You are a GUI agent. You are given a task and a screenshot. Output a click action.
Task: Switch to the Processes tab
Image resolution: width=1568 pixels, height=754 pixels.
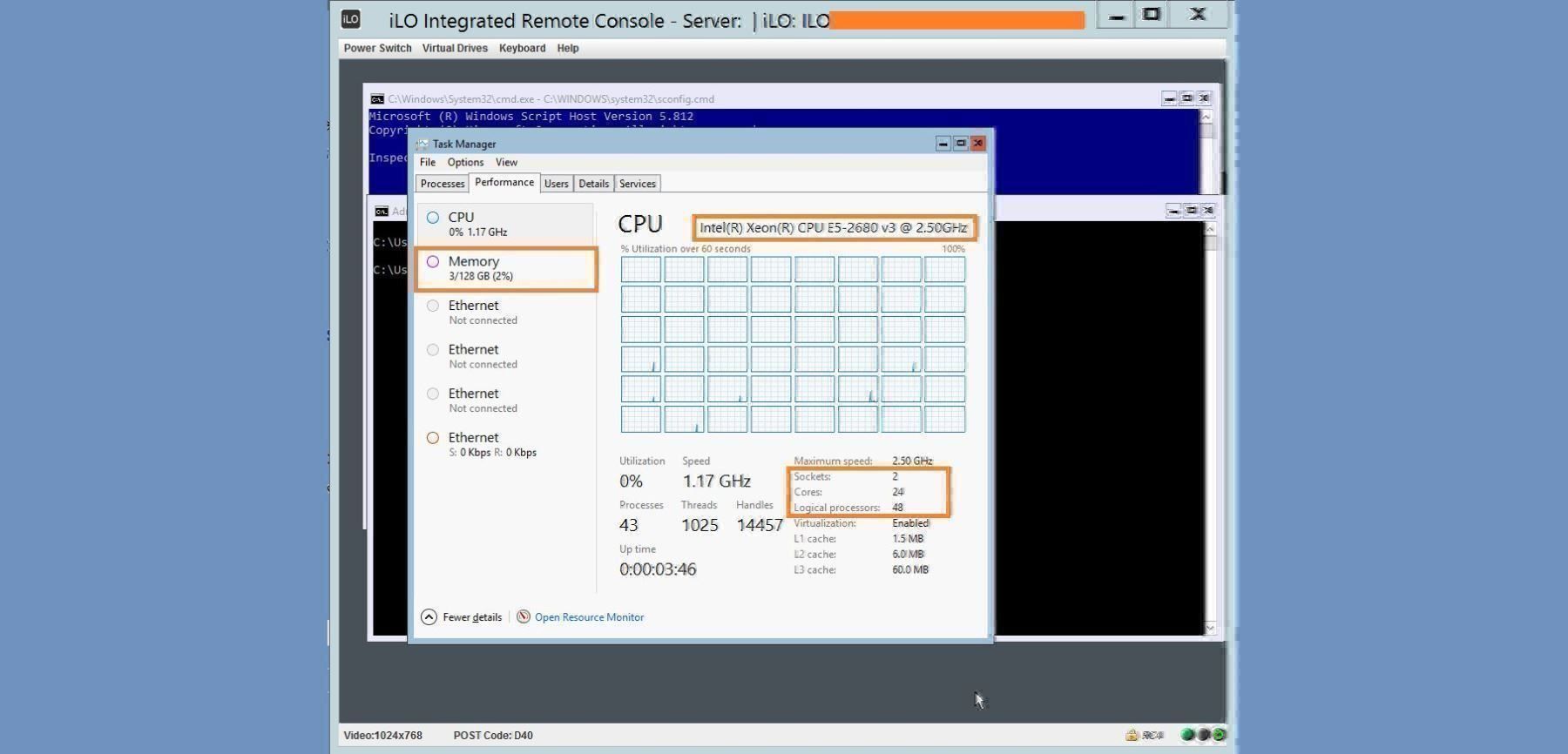tap(443, 184)
